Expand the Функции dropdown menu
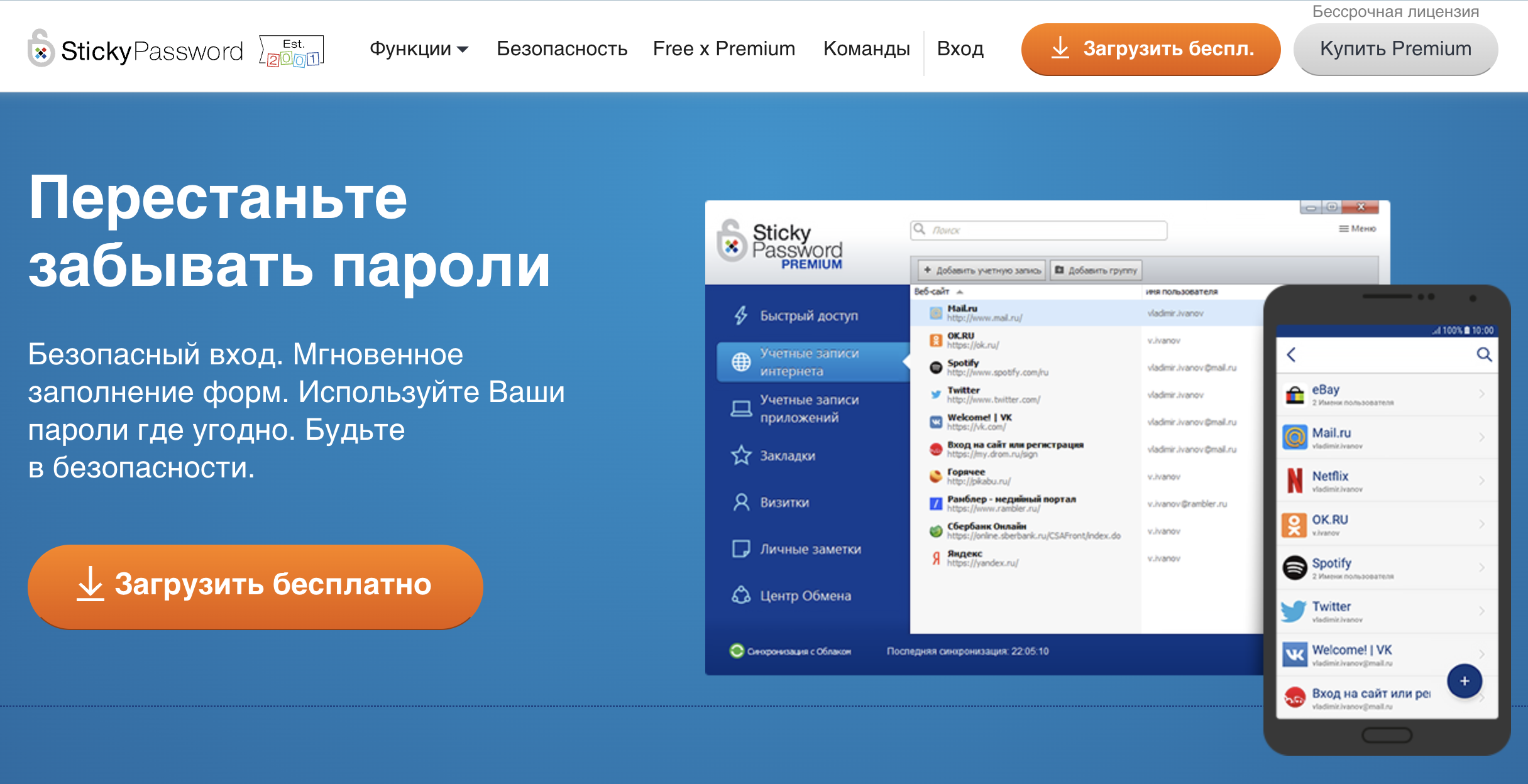This screenshot has width=1528, height=784. tap(419, 49)
